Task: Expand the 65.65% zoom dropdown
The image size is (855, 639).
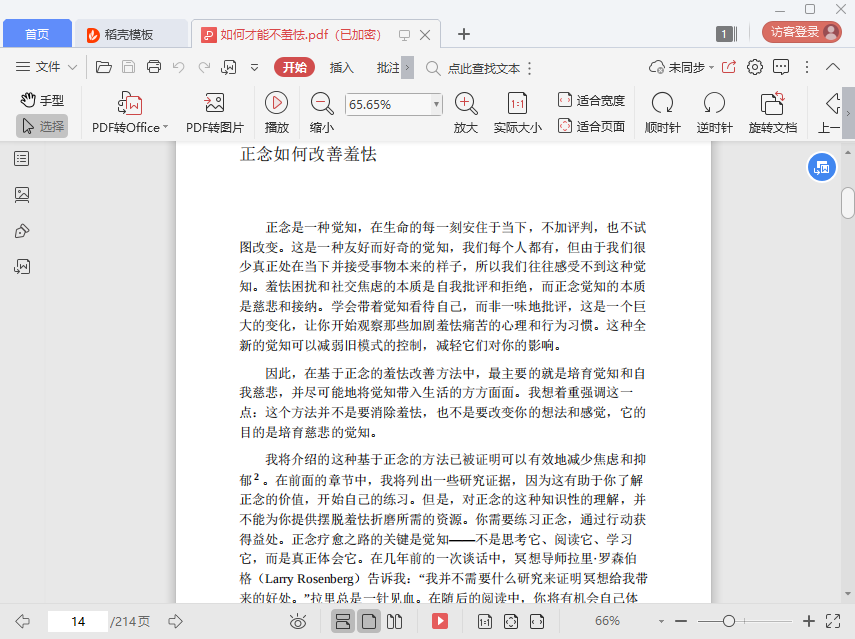Action: click(436, 104)
